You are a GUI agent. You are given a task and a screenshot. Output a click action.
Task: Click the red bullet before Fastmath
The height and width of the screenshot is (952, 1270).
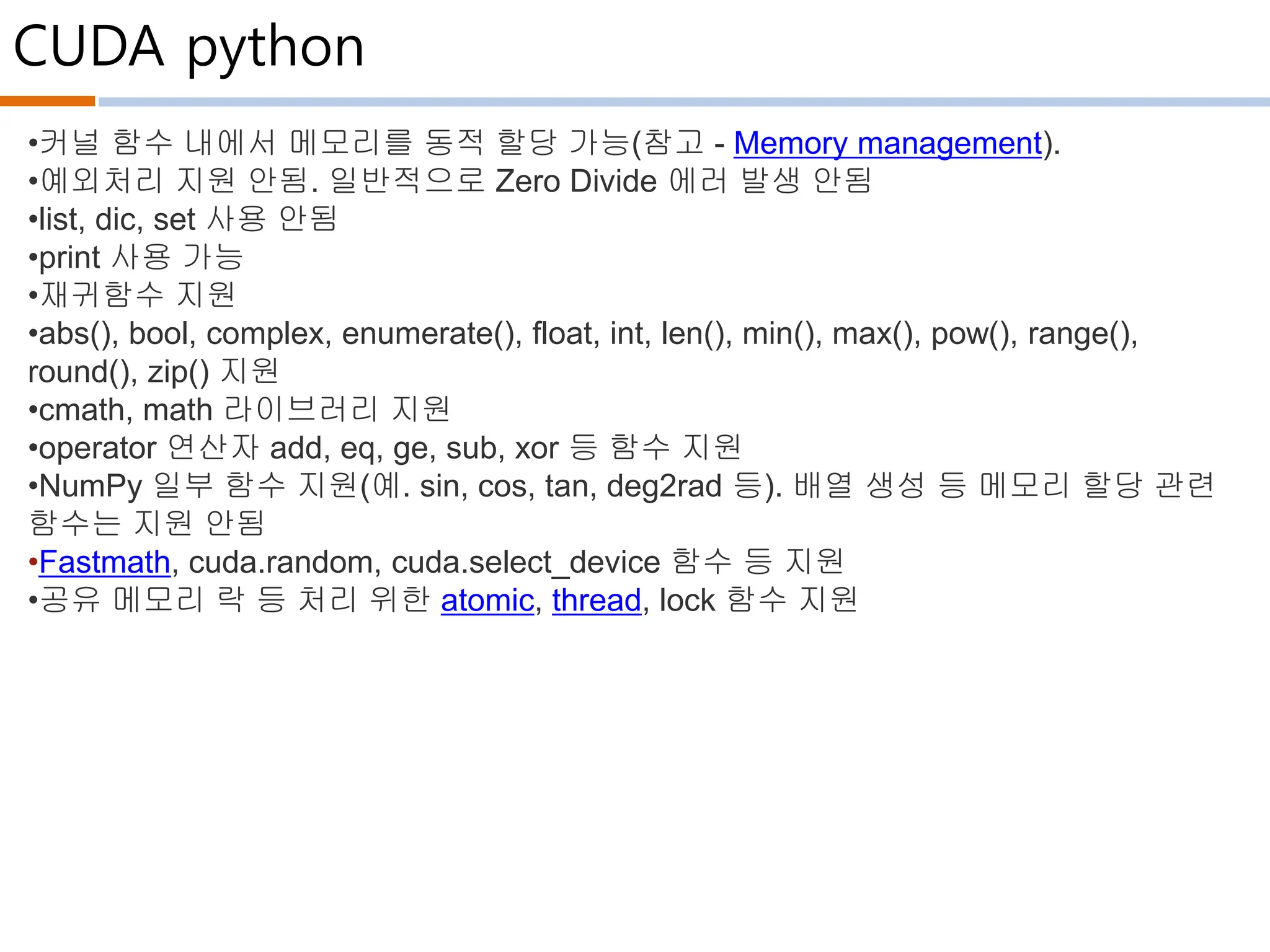tap(33, 563)
